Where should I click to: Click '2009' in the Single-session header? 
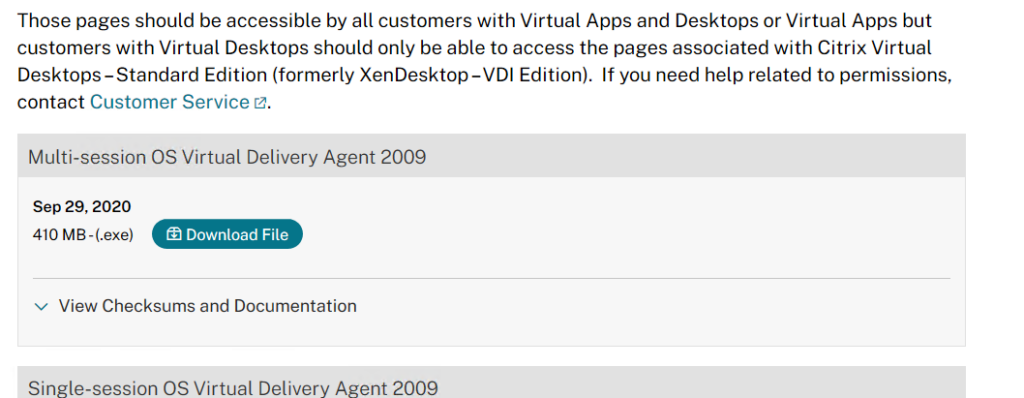pos(418,388)
